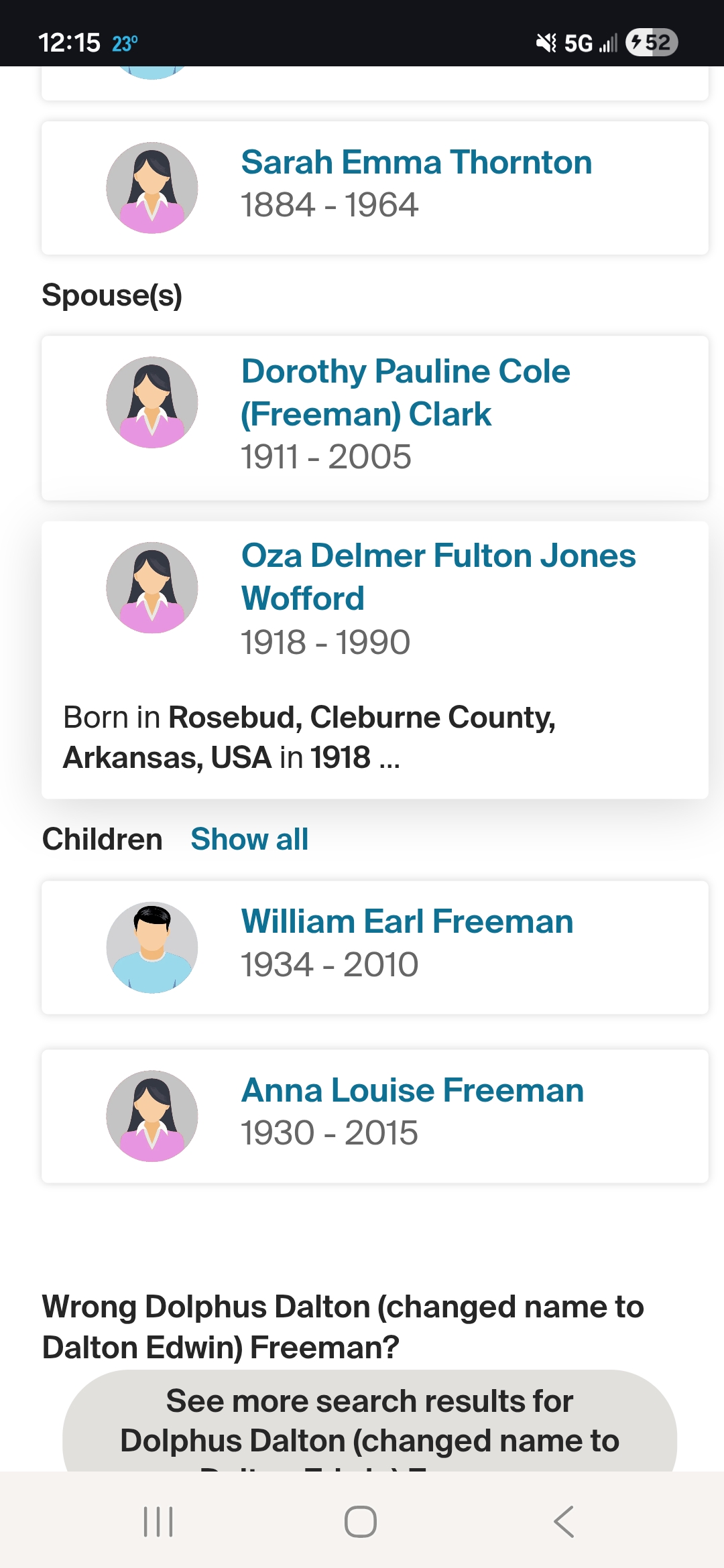The image size is (724, 1568).
Task: Open recent apps navigation icon
Action: (159, 1521)
